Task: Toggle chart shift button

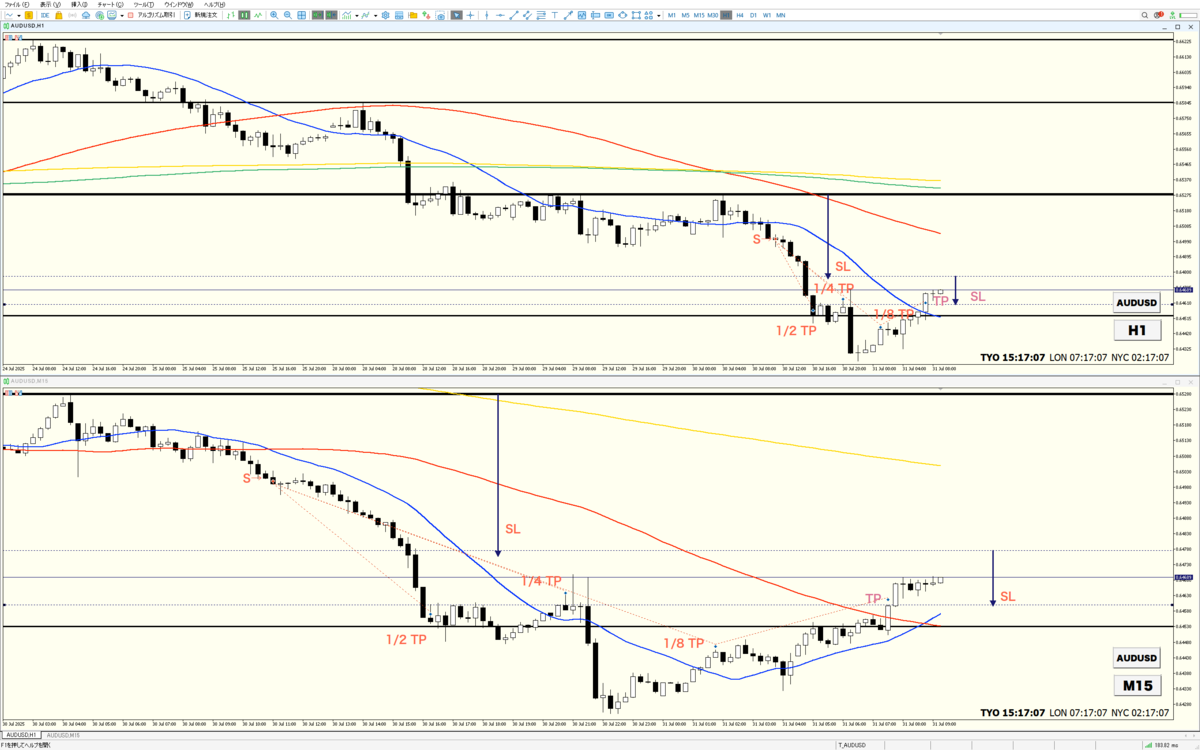Action: pyautogui.click(x=331, y=16)
